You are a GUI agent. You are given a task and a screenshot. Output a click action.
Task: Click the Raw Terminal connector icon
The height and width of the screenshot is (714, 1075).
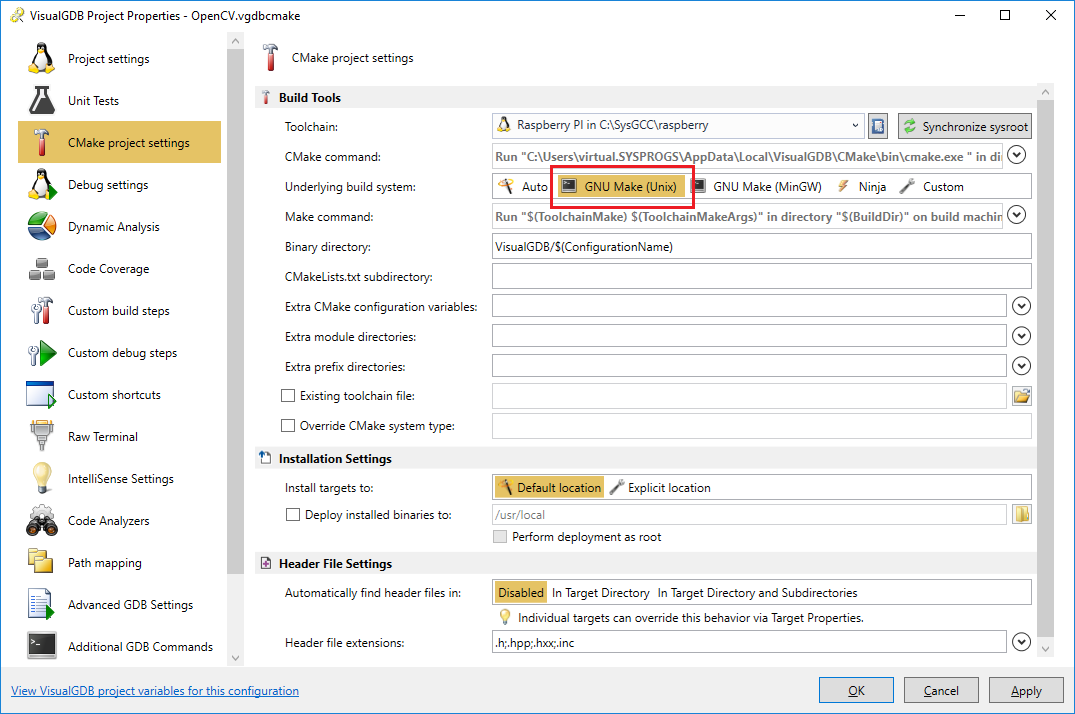pyautogui.click(x=42, y=436)
